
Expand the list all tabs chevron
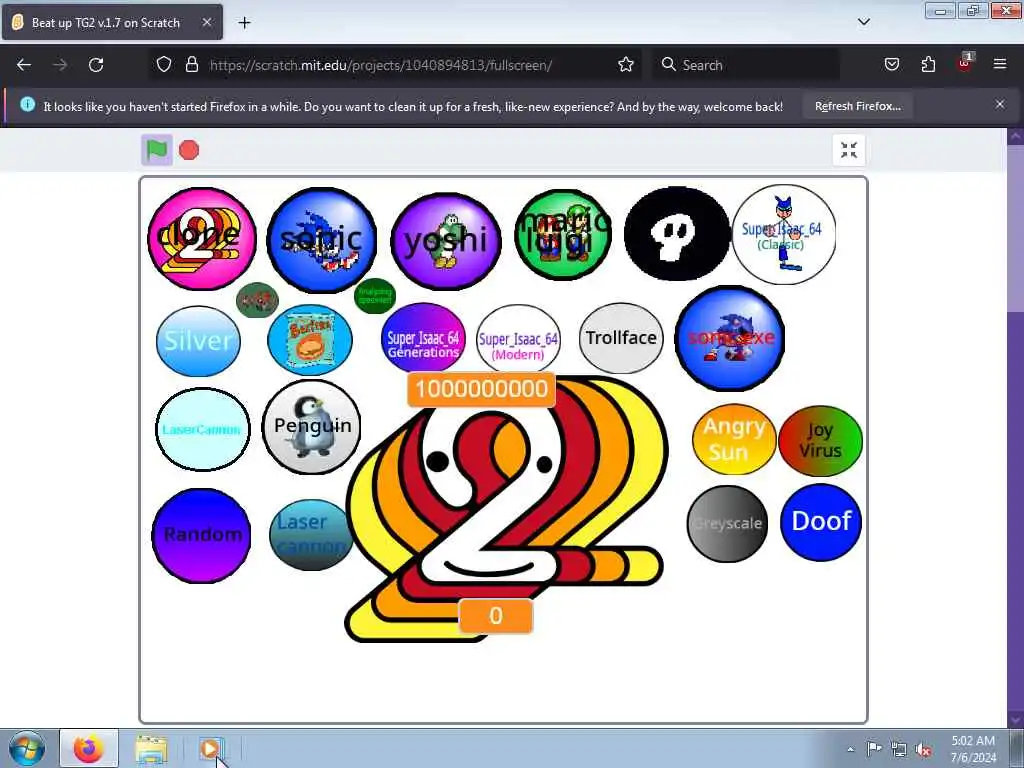[x=864, y=22]
